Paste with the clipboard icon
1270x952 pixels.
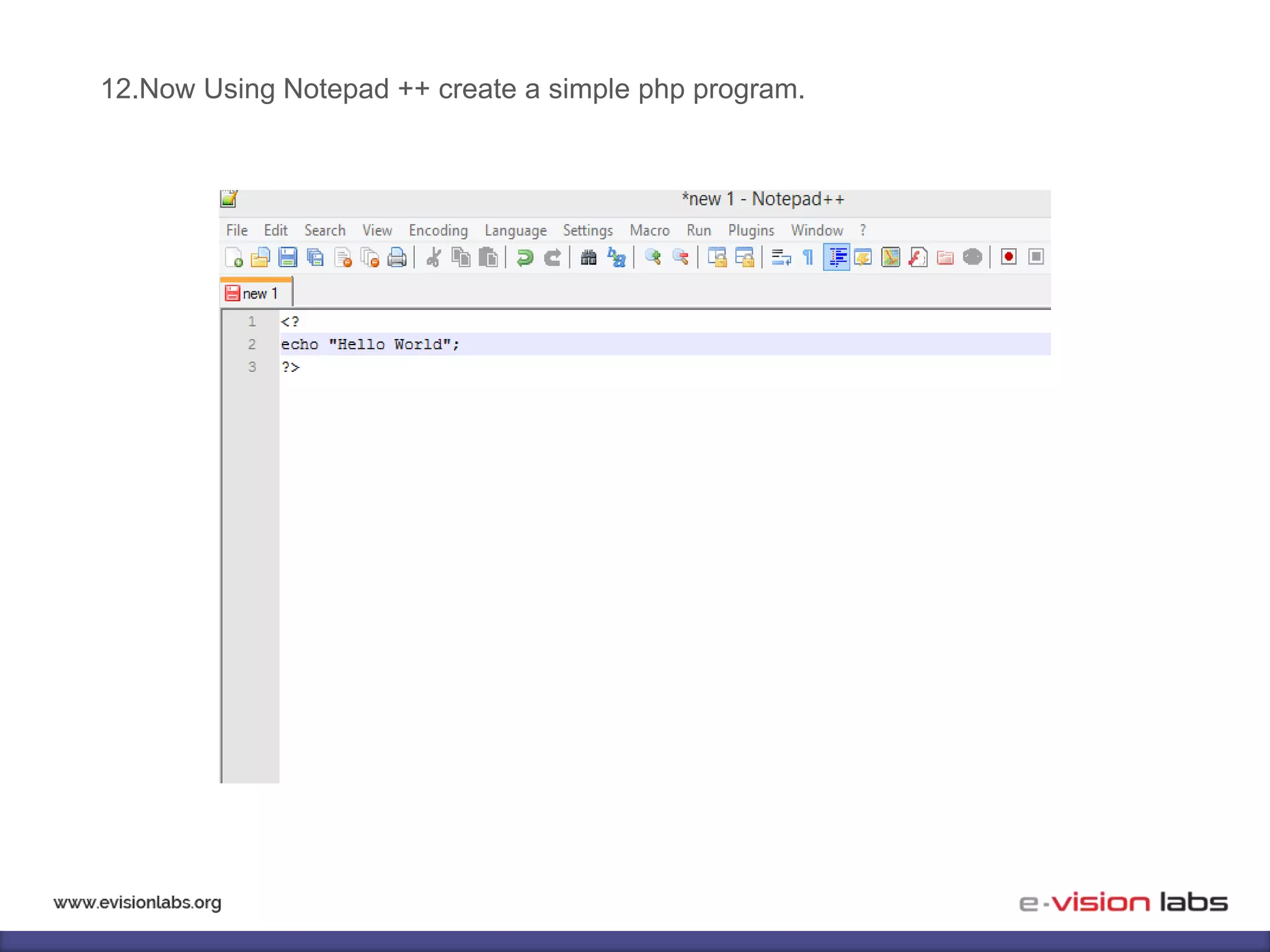pyautogui.click(x=489, y=257)
